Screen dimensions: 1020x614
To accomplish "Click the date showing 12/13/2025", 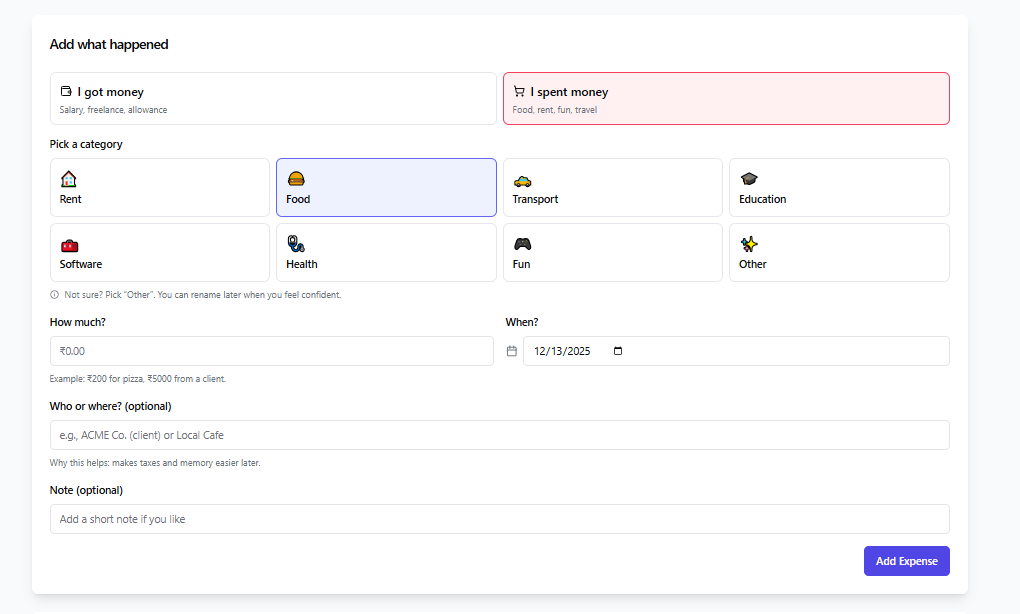I will point(560,351).
